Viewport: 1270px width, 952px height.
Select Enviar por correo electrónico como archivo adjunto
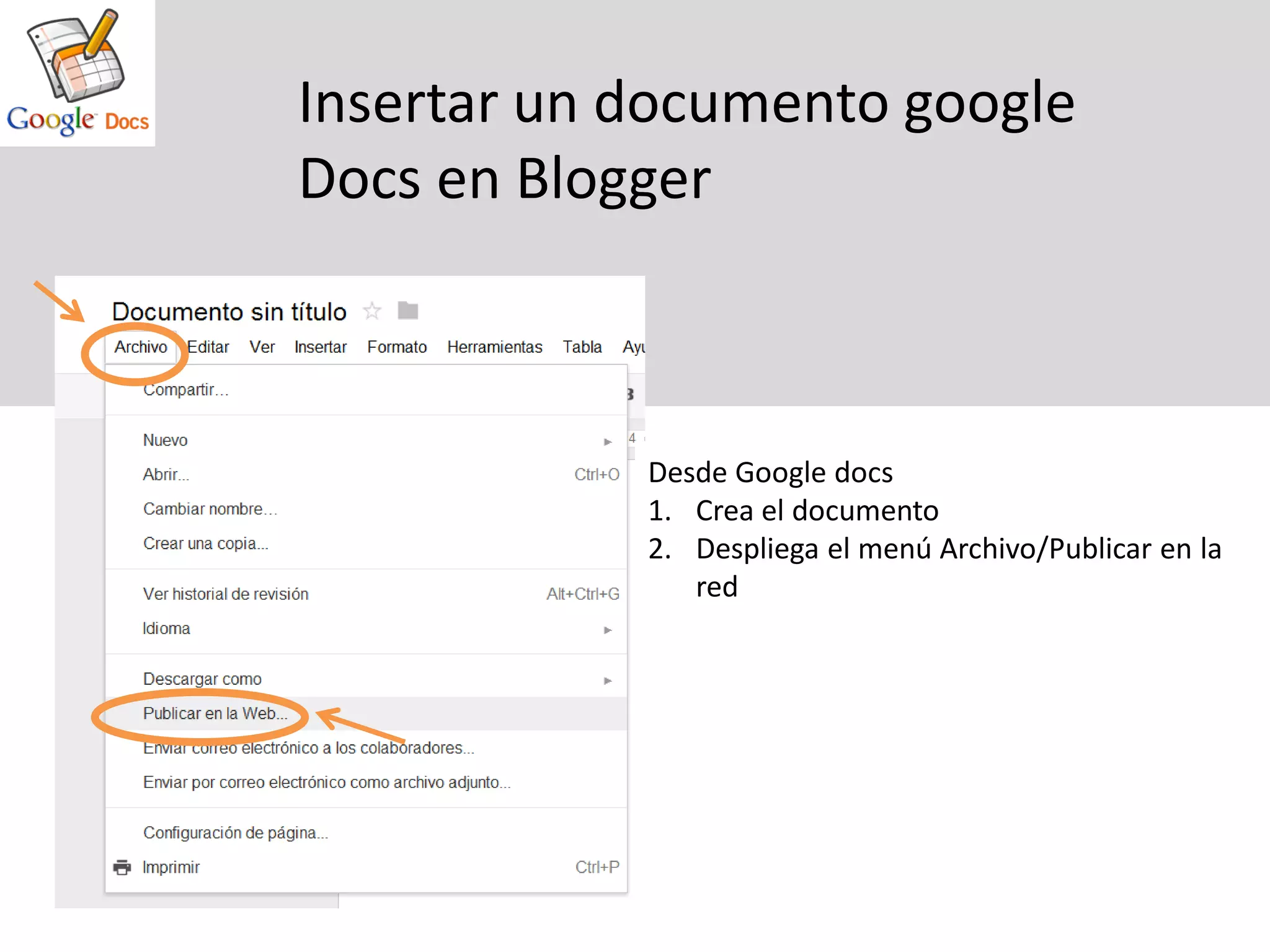(366, 783)
